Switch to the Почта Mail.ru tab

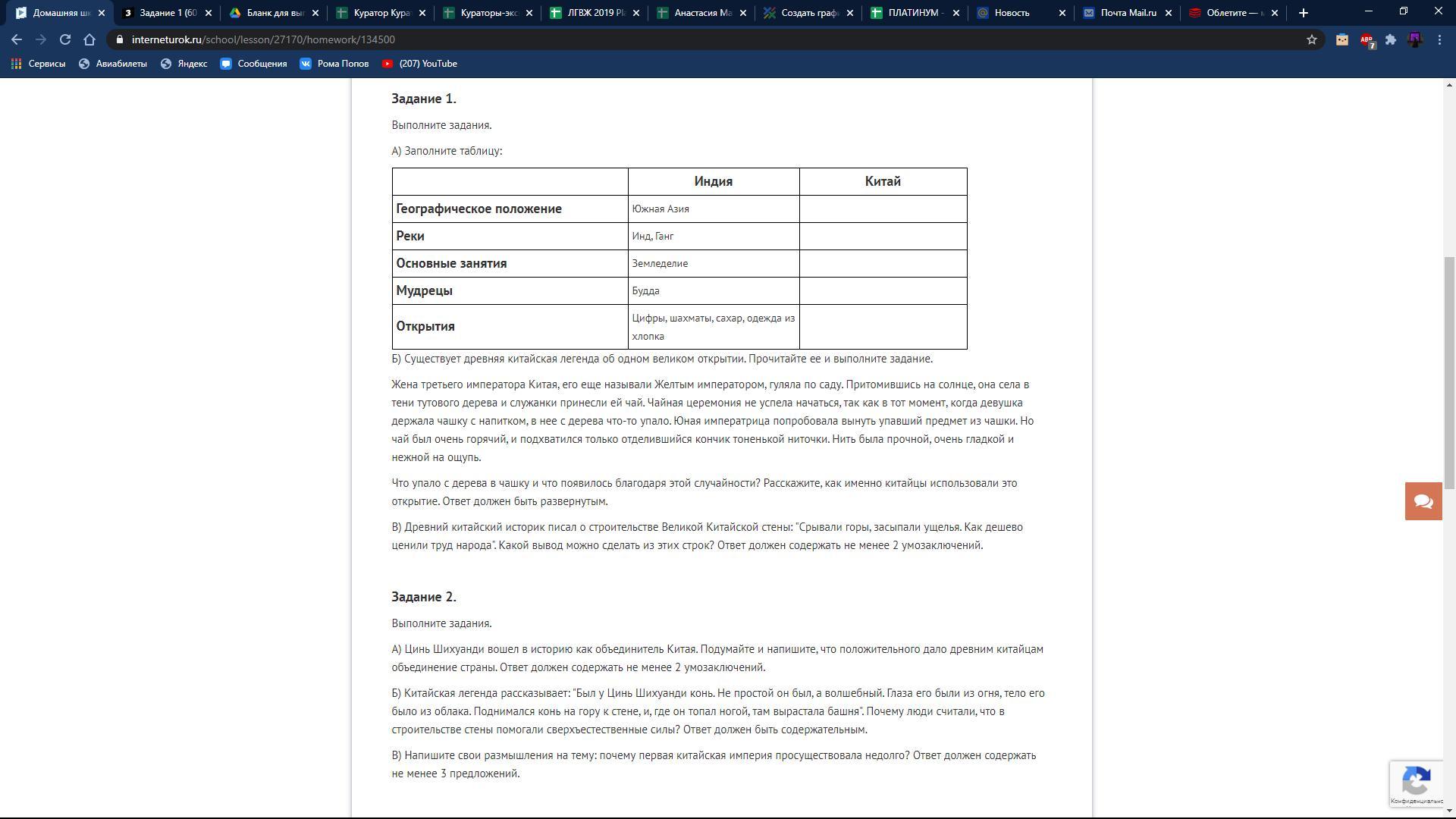(x=1128, y=13)
